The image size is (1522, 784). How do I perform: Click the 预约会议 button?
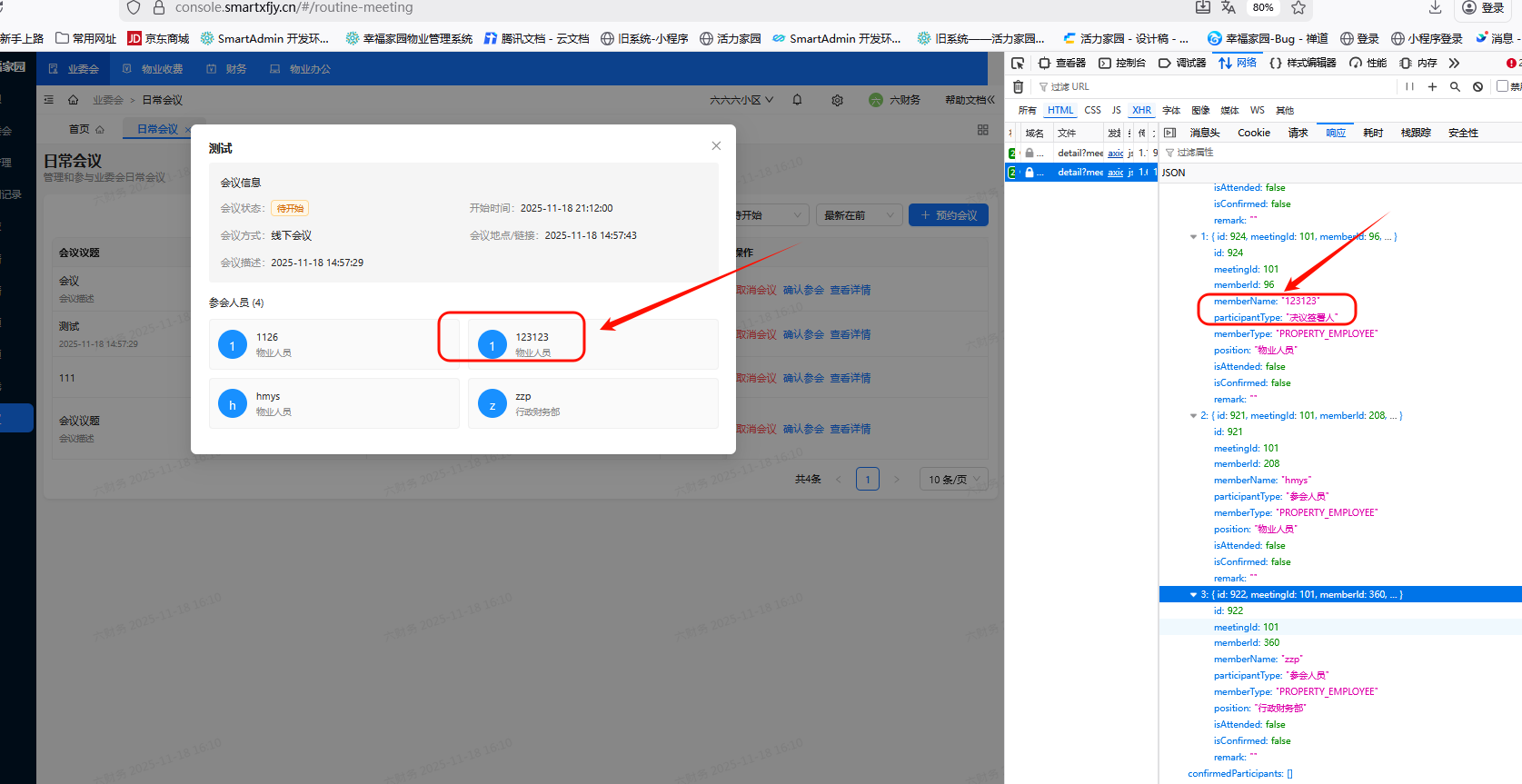coord(948,215)
